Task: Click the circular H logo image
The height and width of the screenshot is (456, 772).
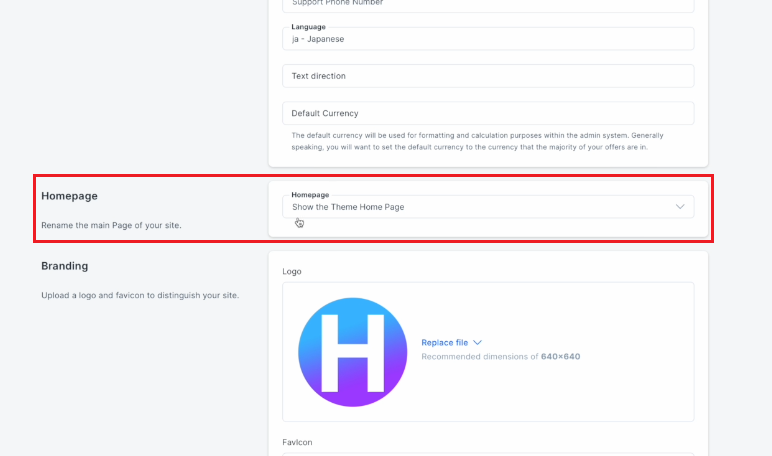Action: 353,352
